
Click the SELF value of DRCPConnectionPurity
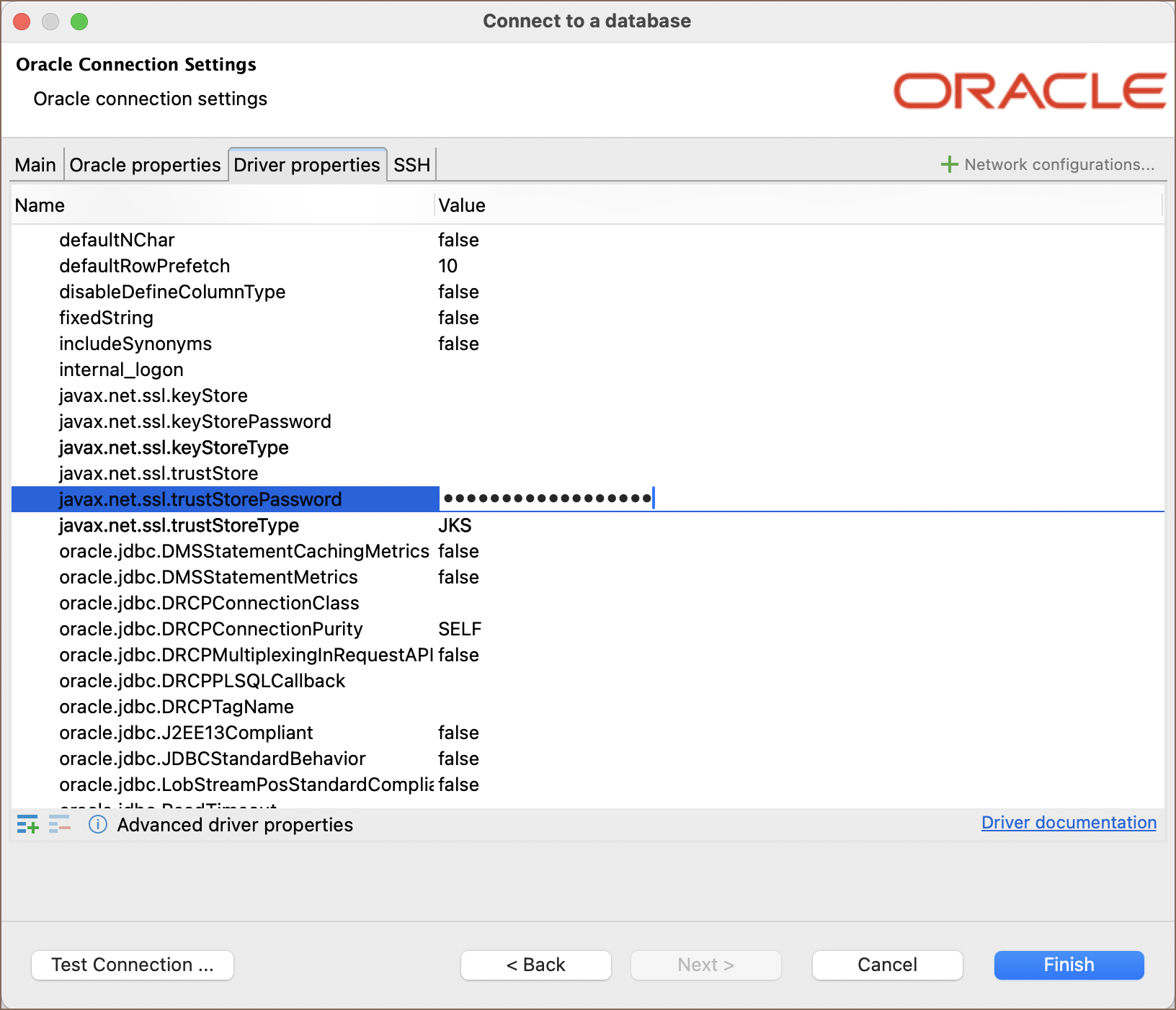click(x=460, y=629)
